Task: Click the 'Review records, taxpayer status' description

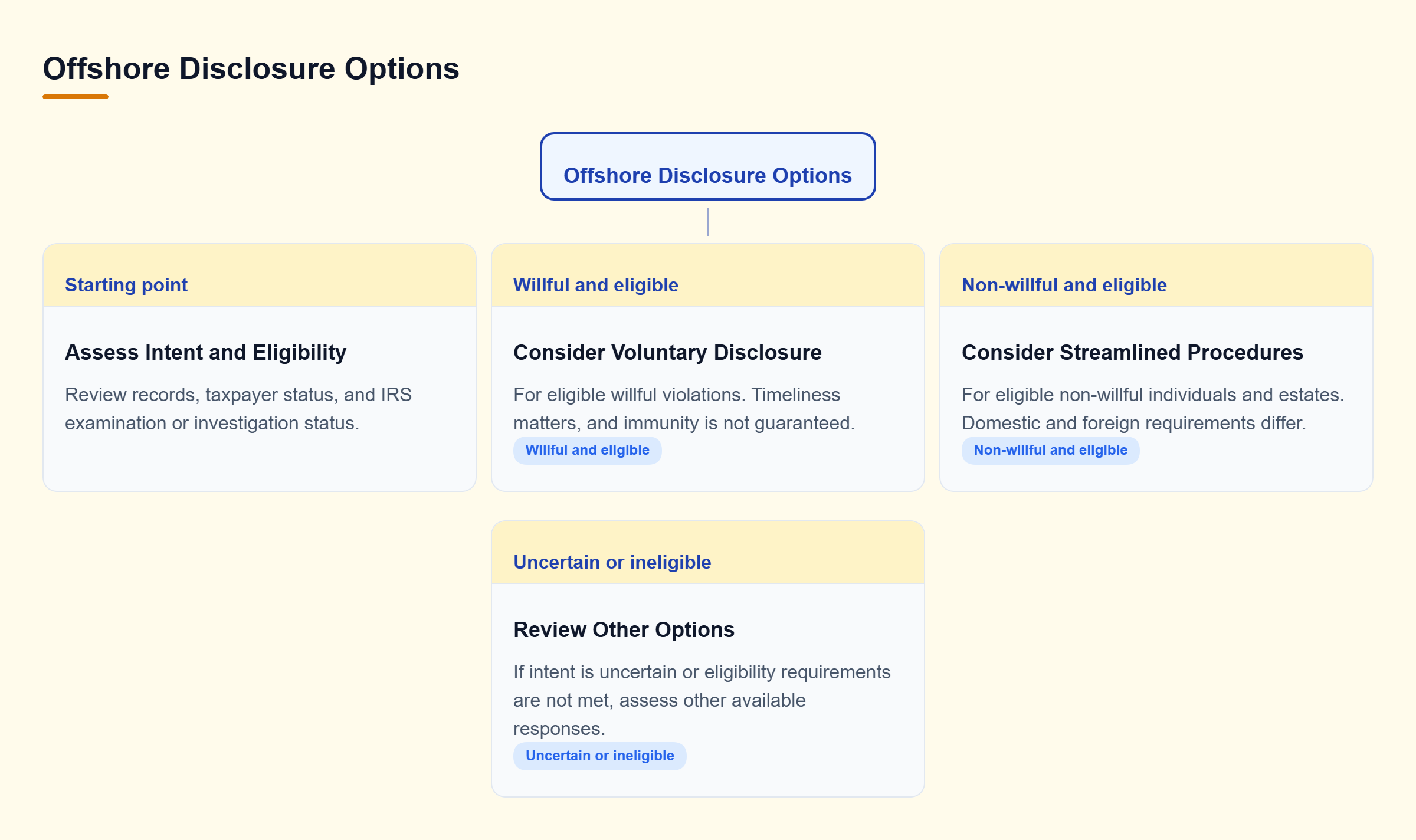Action: pos(238,408)
